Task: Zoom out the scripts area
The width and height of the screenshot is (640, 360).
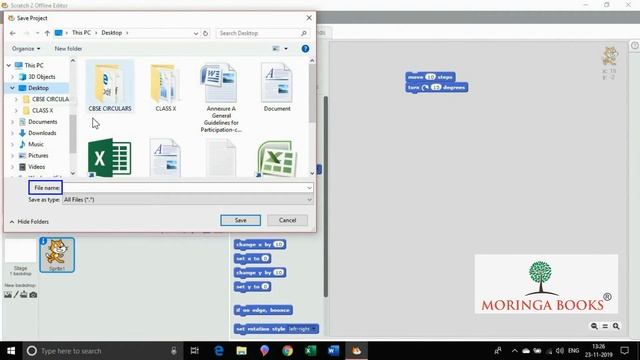Action: point(594,326)
